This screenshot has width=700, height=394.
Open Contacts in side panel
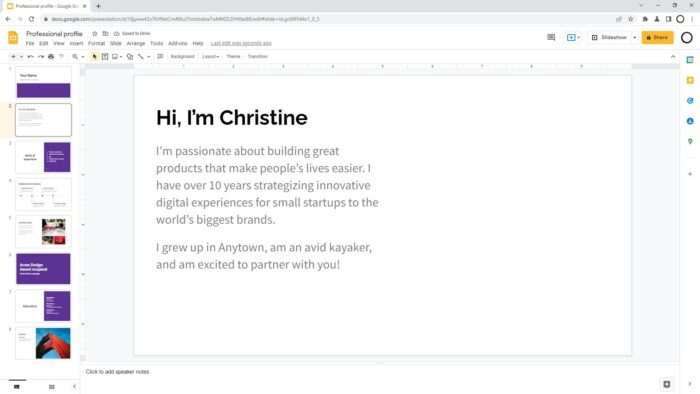click(690, 121)
